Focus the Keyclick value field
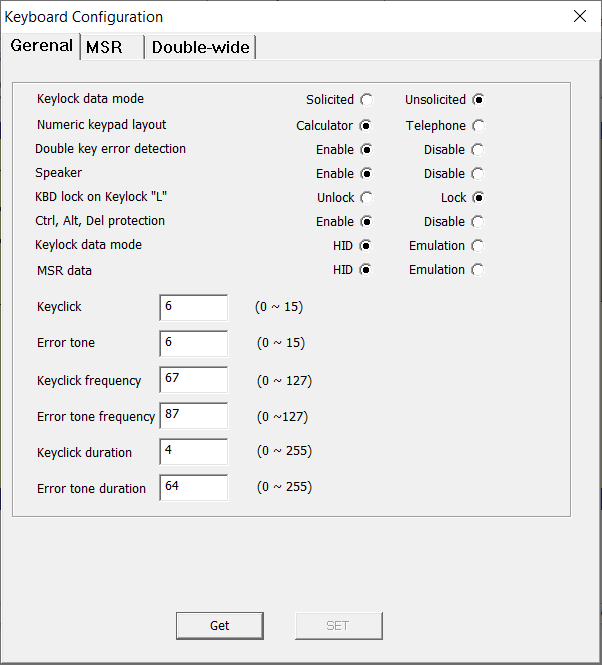The height and width of the screenshot is (665, 602). tap(193, 307)
